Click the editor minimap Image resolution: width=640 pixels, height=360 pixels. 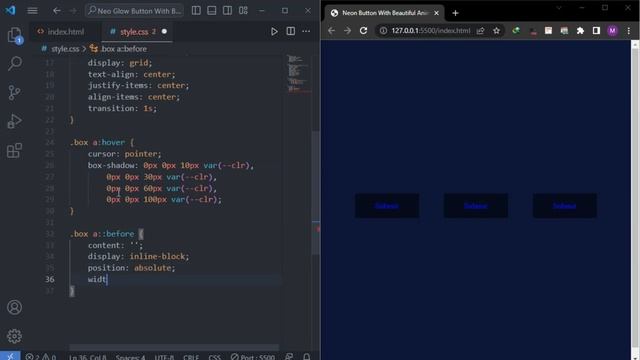coord(298,73)
